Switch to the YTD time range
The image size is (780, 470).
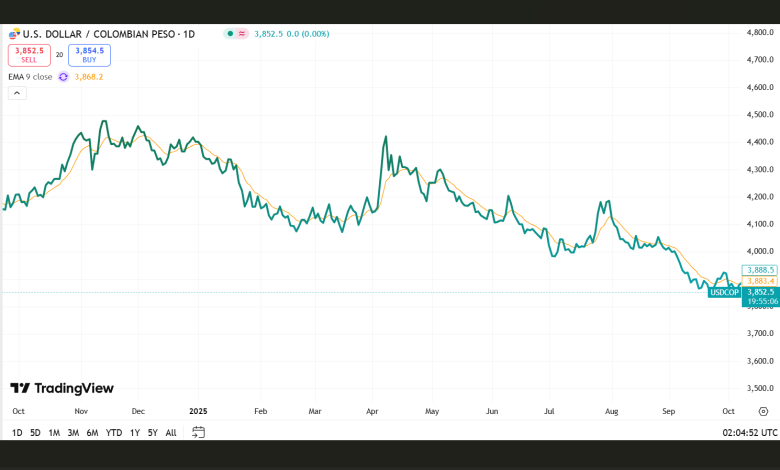113,432
